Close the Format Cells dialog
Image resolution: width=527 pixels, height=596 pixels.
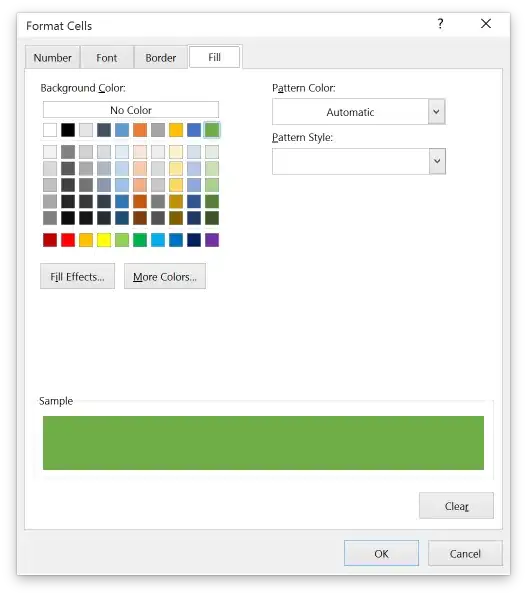[x=486, y=24]
